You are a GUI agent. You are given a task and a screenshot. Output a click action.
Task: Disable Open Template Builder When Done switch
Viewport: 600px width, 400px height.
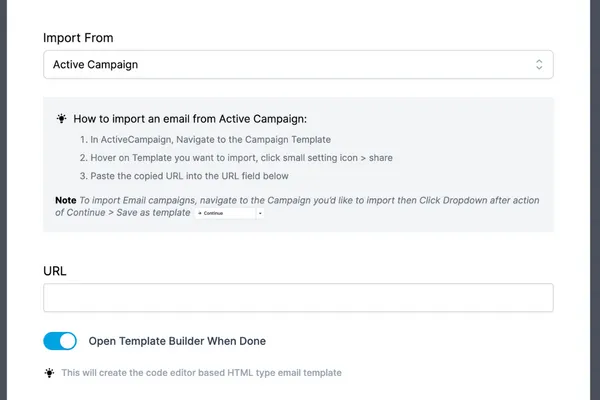coord(60,341)
